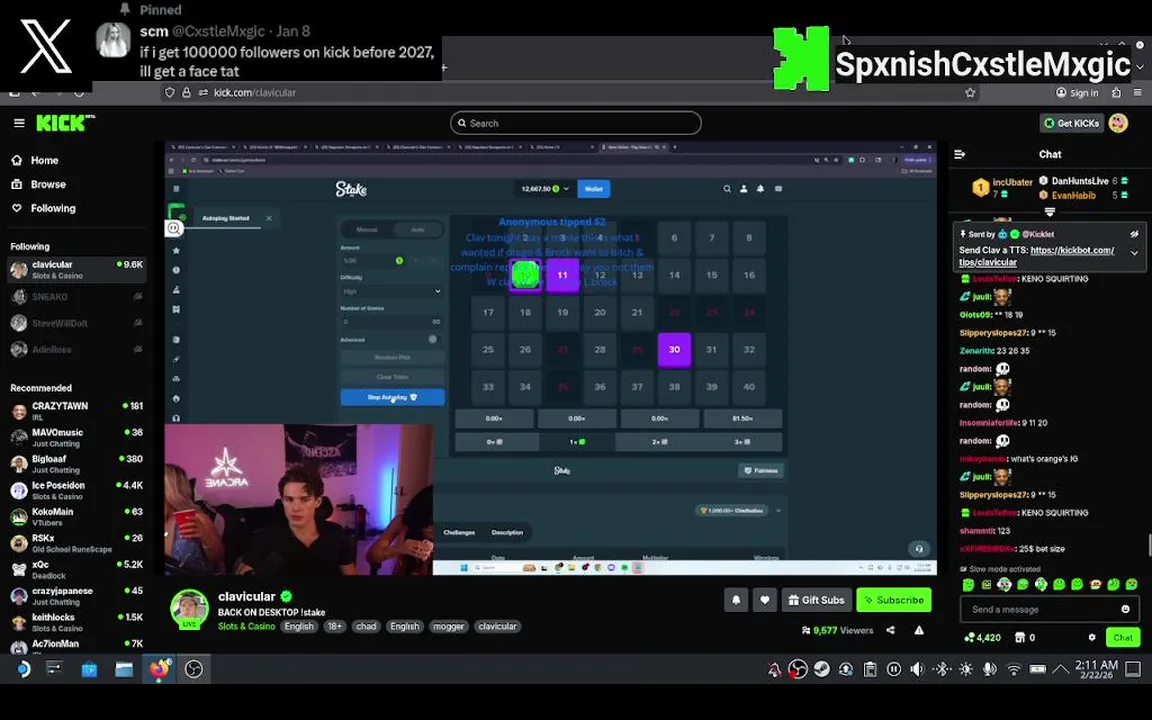Toggle the Advanced switch in Keno
The image size is (1152, 720).
tap(432, 339)
